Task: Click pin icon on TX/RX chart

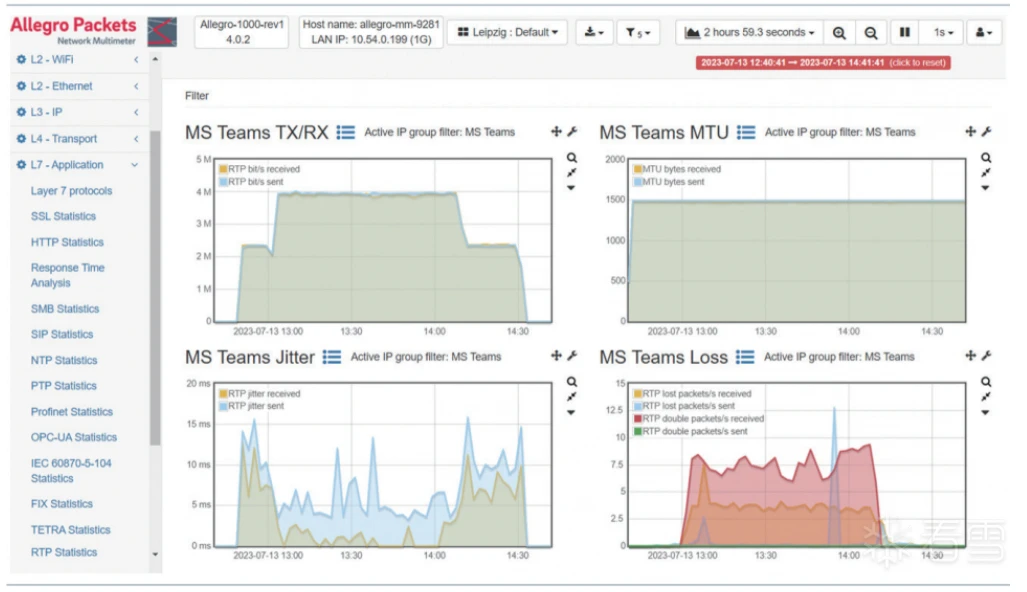Action: pos(572,173)
